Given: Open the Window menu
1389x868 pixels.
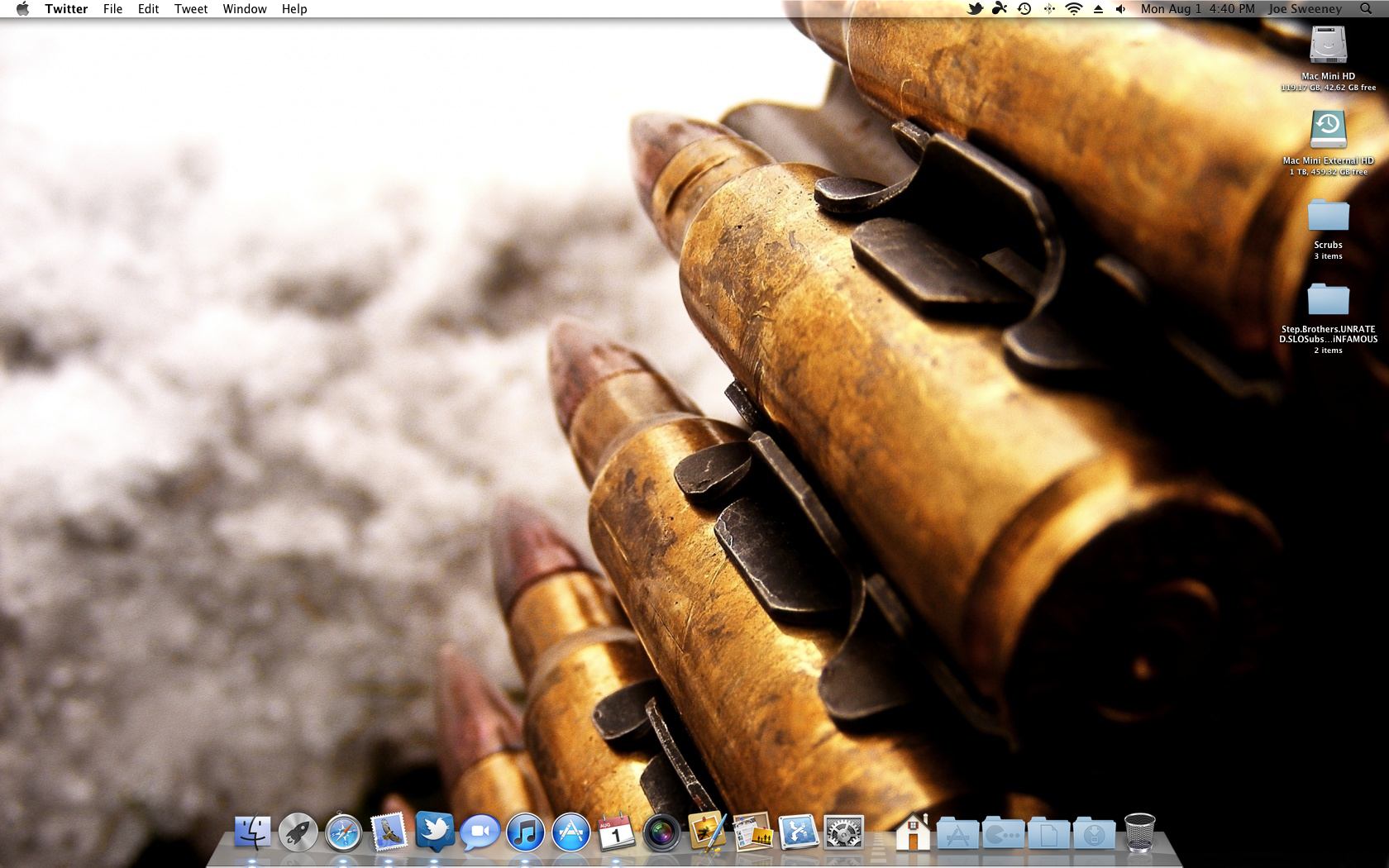Looking at the screenshot, I should coord(245,9).
